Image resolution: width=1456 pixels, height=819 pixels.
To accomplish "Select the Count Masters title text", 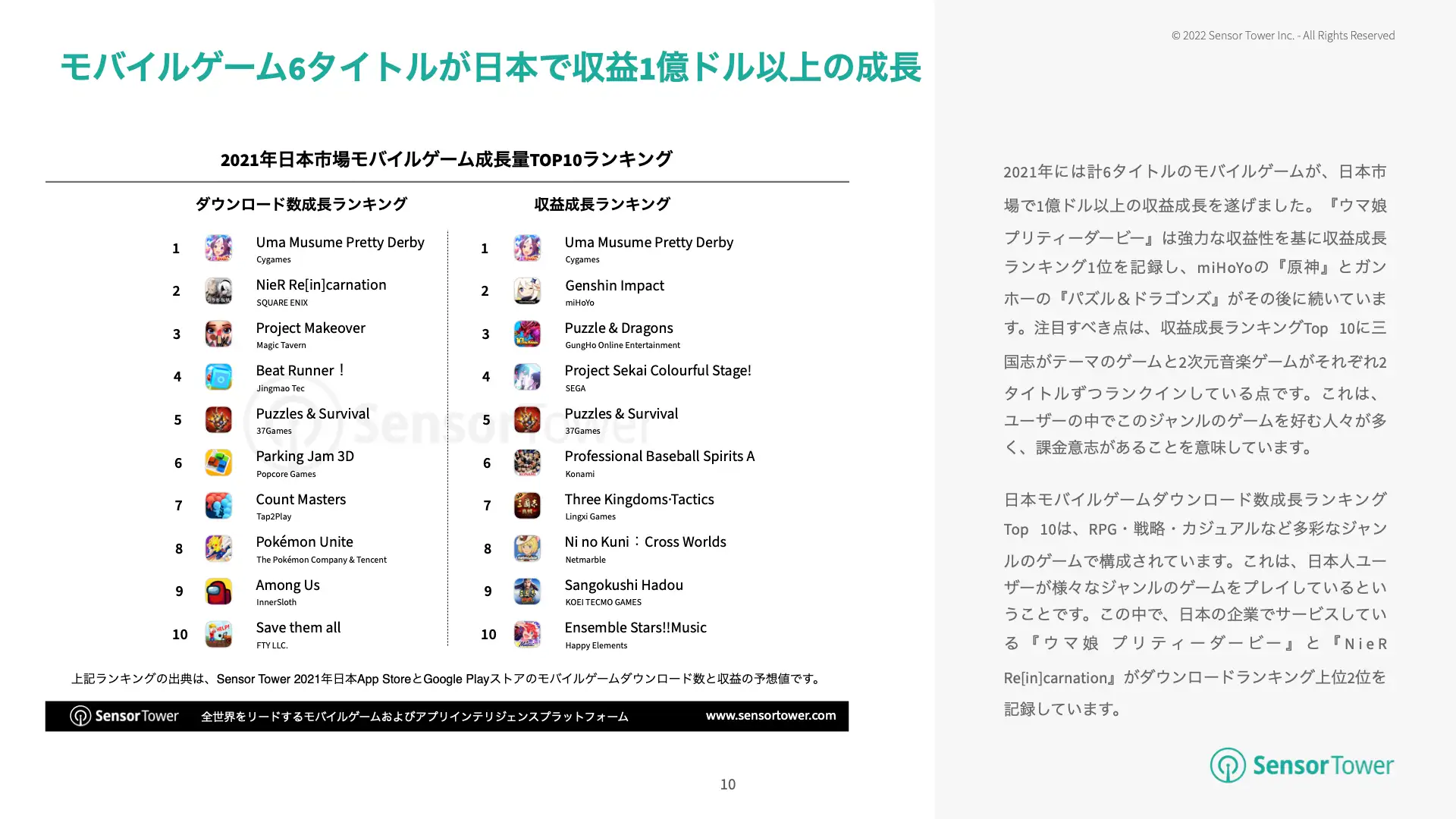I will point(301,500).
